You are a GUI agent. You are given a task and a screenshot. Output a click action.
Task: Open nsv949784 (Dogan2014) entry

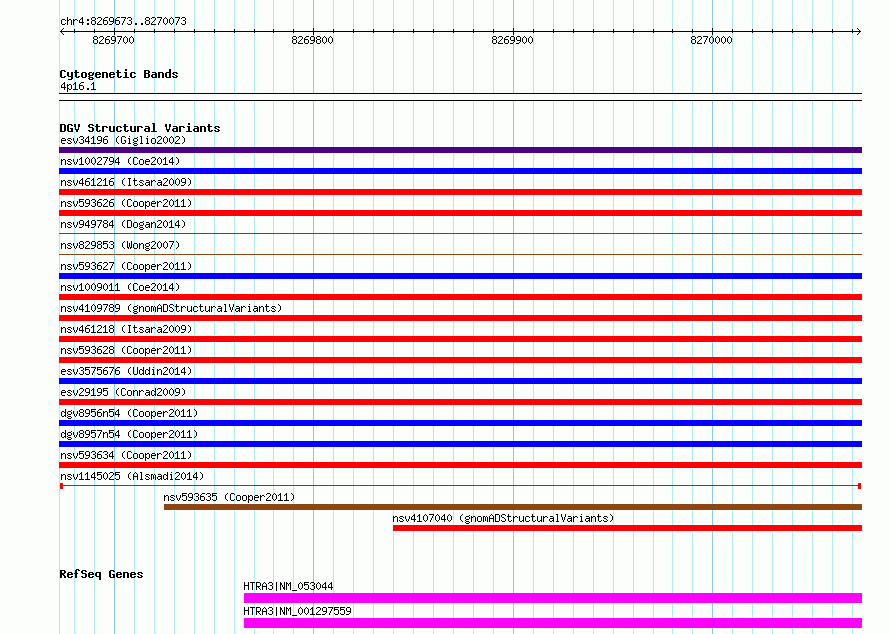pos(123,224)
